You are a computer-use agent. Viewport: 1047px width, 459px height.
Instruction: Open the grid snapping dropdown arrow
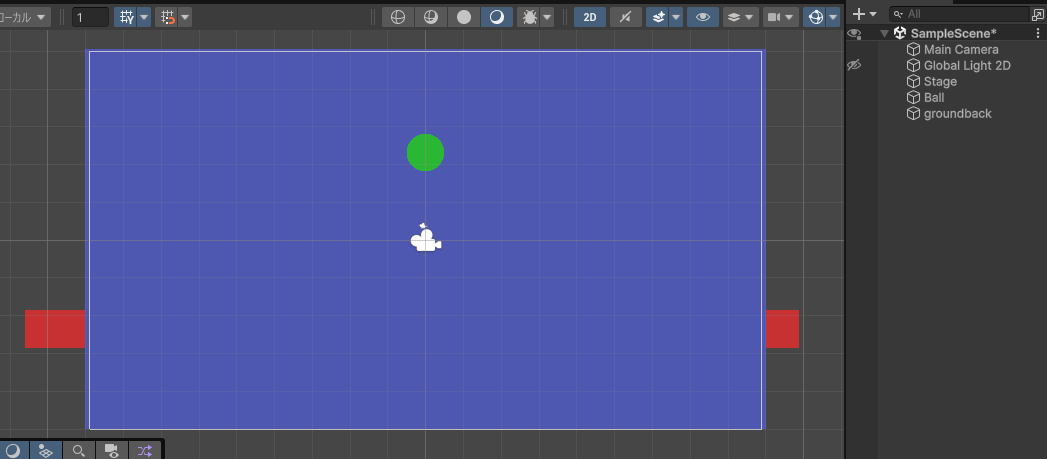[x=144, y=17]
